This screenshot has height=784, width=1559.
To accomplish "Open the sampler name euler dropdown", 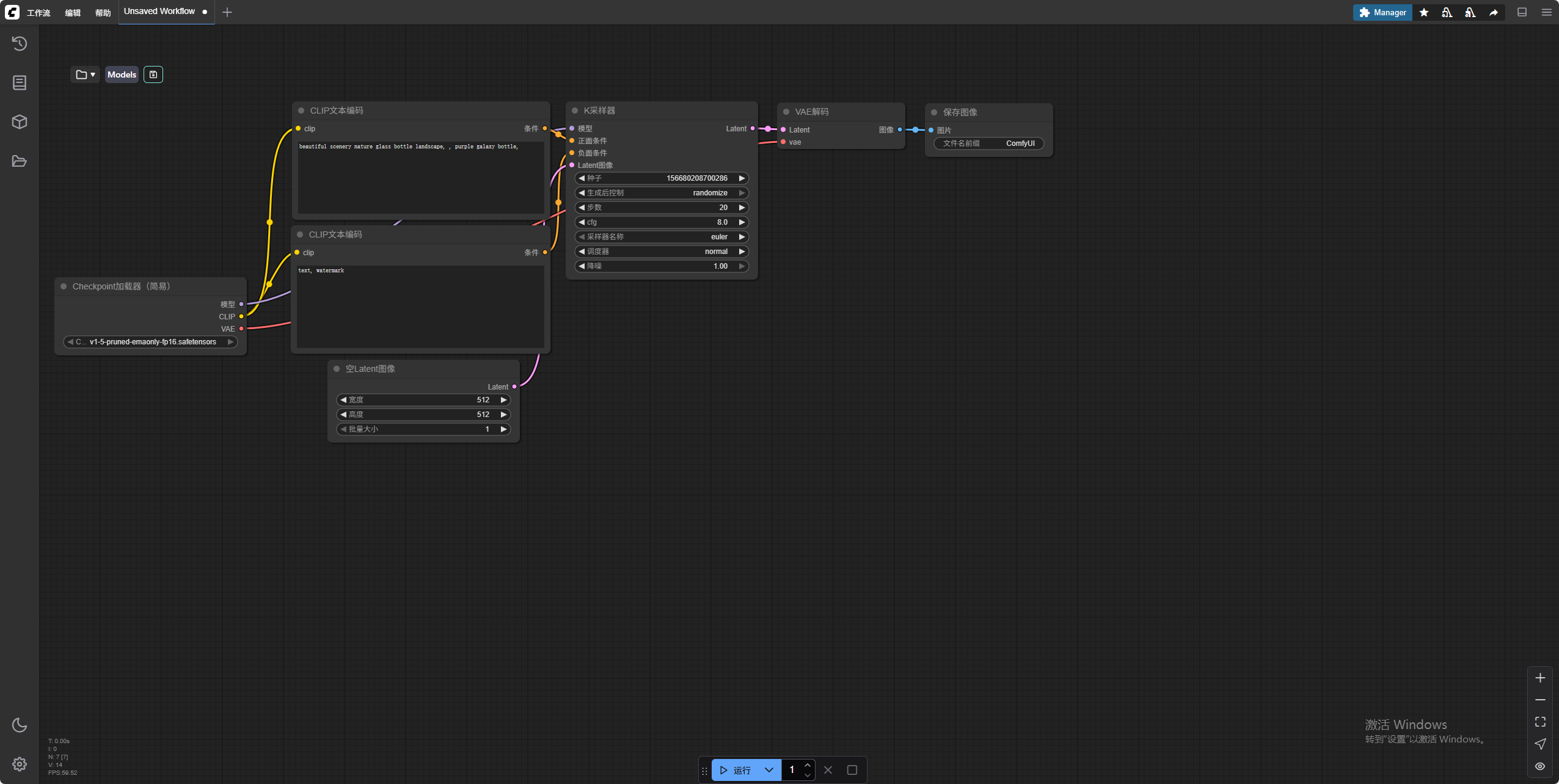I will pos(662,237).
